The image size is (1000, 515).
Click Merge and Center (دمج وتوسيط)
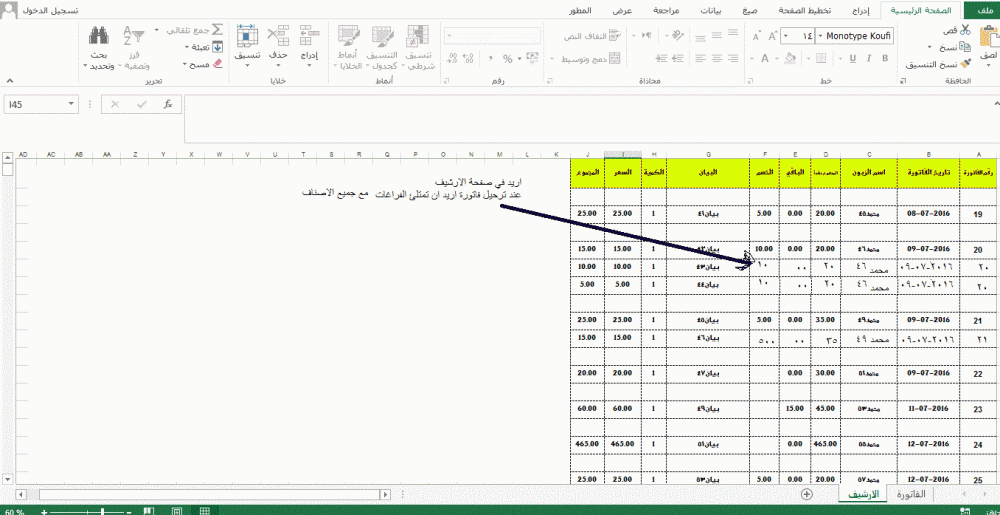coord(591,59)
